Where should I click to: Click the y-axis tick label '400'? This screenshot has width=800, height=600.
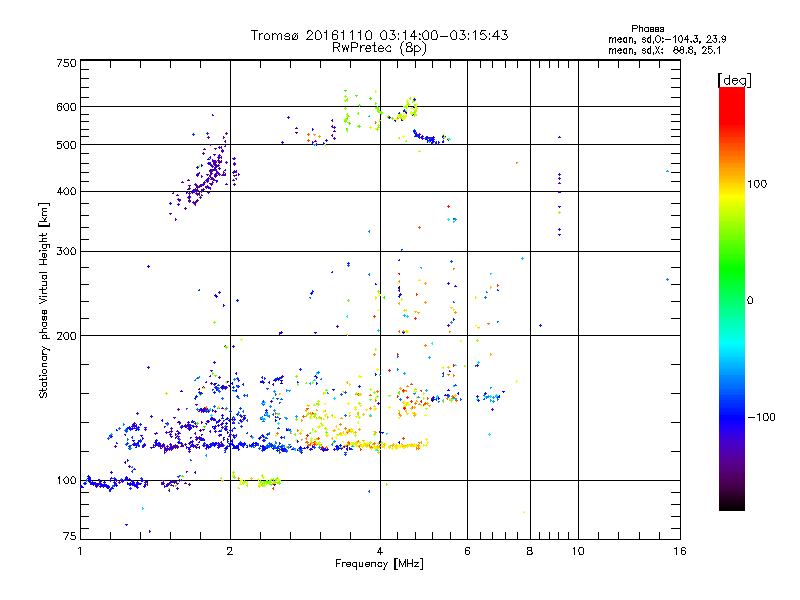[66, 192]
